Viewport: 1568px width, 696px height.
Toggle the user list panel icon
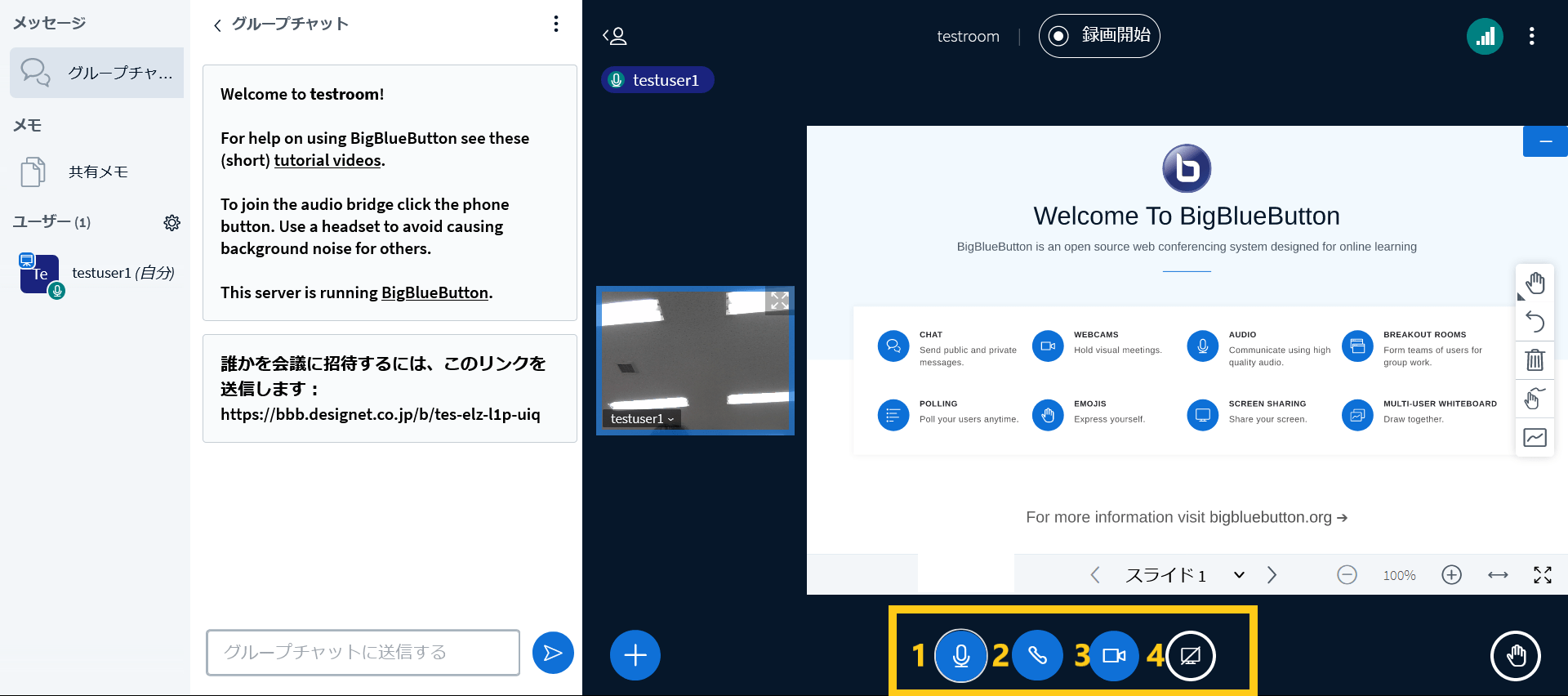[615, 36]
